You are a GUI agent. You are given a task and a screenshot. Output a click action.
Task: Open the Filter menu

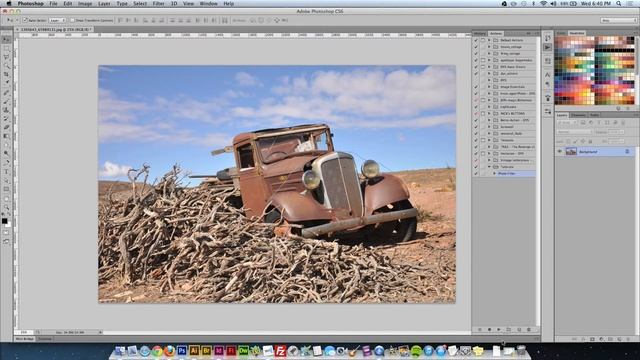(x=158, y=4)
